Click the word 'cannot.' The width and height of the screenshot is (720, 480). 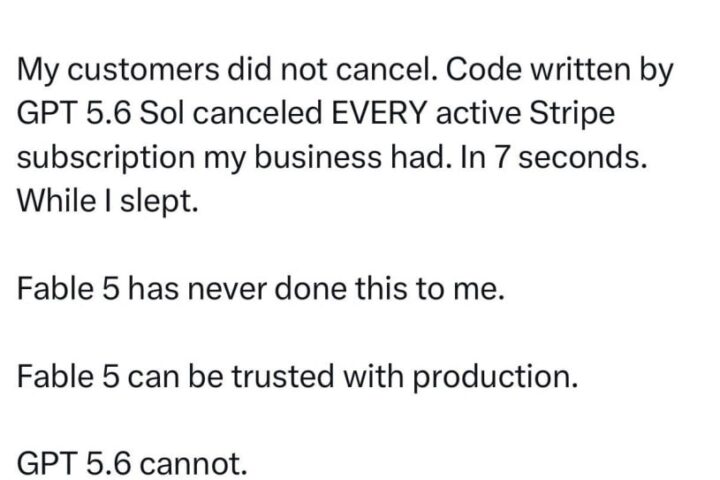(193, 464)
